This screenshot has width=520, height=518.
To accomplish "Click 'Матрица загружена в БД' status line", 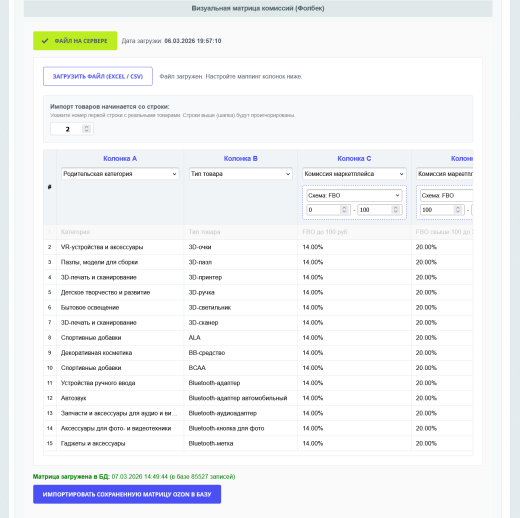I will [x=134, y=477].
